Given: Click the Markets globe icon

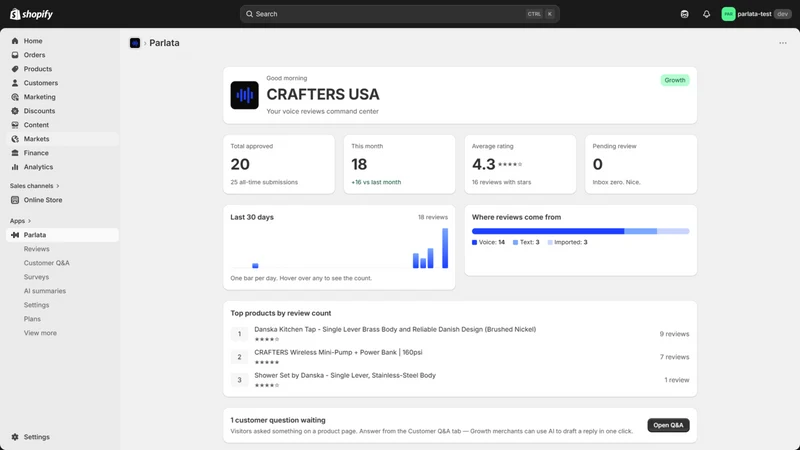Looking at the screenshot, I should click(x=15, y=139).
